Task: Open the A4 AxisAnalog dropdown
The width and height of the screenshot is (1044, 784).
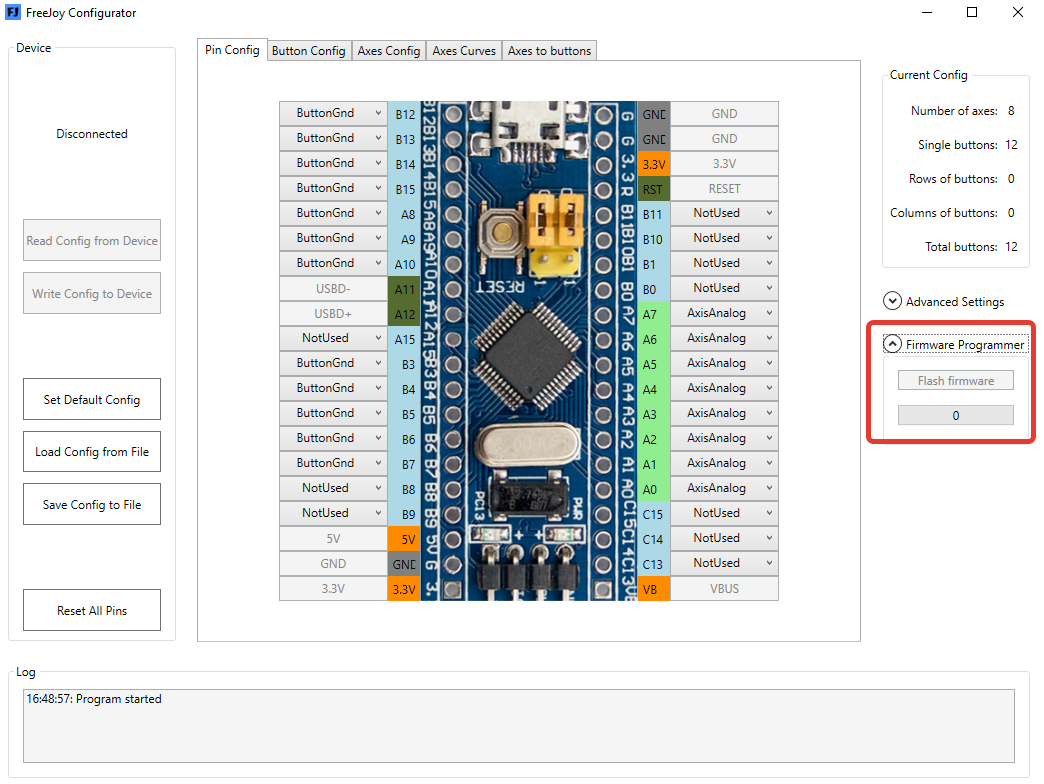Action: tap(724, 388)
